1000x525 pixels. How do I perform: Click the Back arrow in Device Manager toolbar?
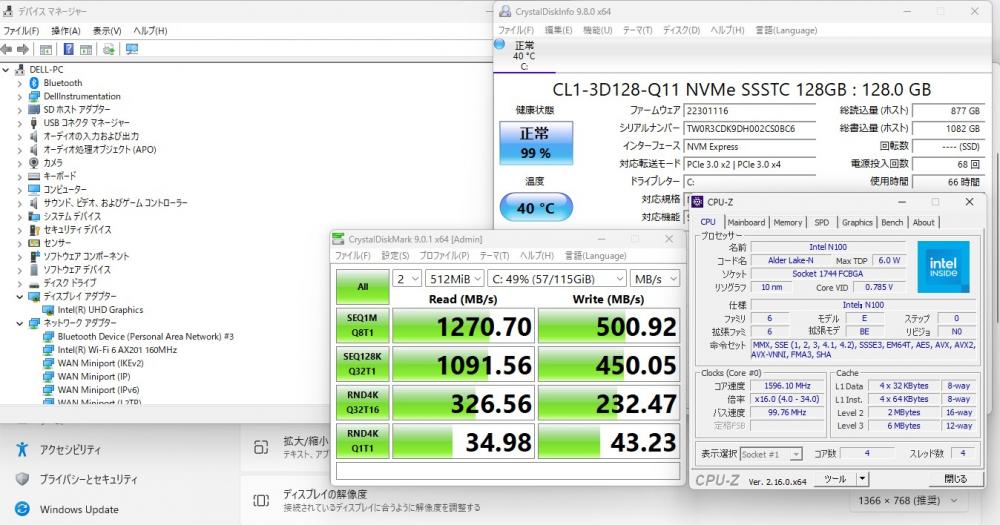[x=7, y=49]
